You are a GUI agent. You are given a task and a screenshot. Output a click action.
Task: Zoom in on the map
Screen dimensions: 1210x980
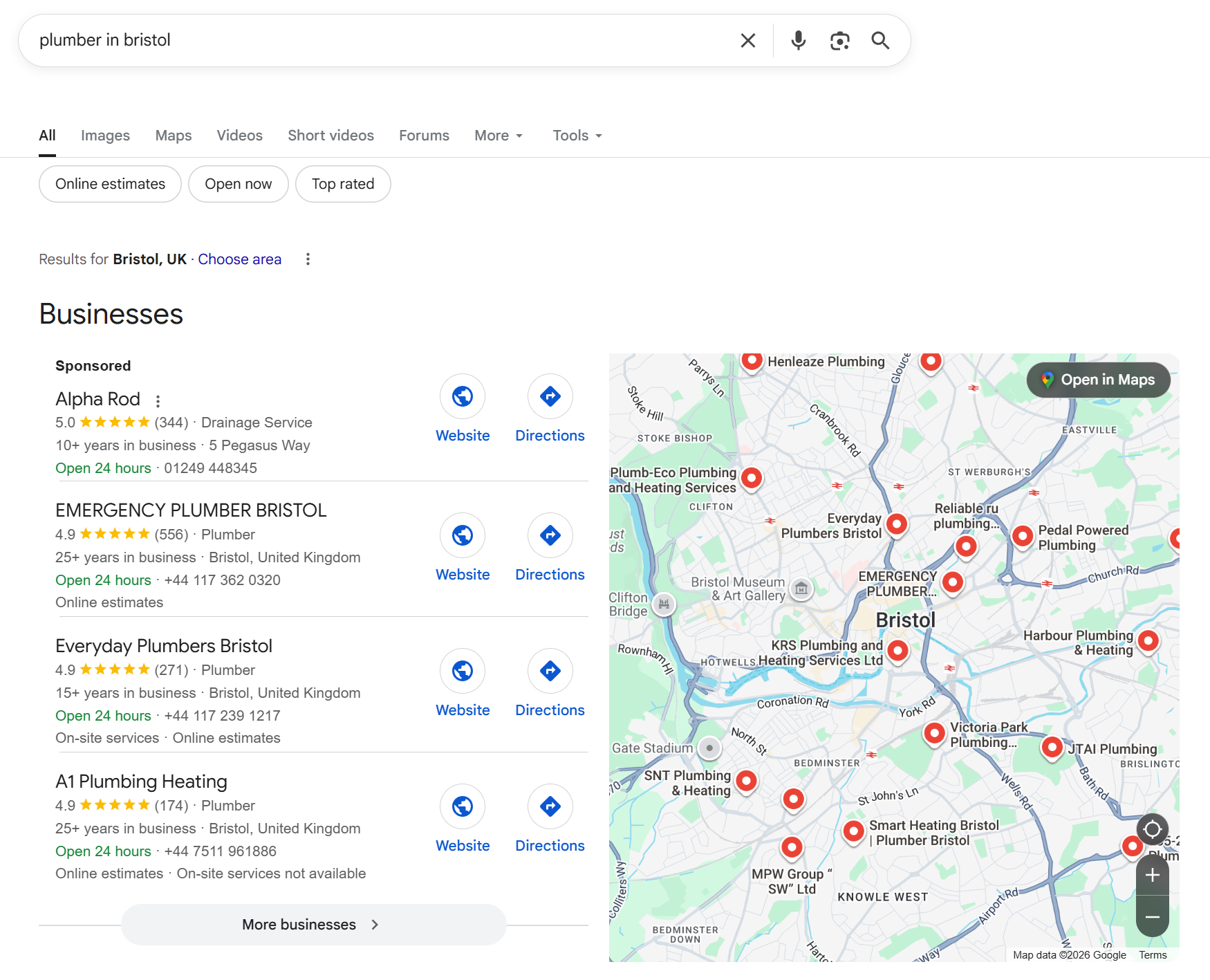pyautogui.click(x=1153, y=875)
